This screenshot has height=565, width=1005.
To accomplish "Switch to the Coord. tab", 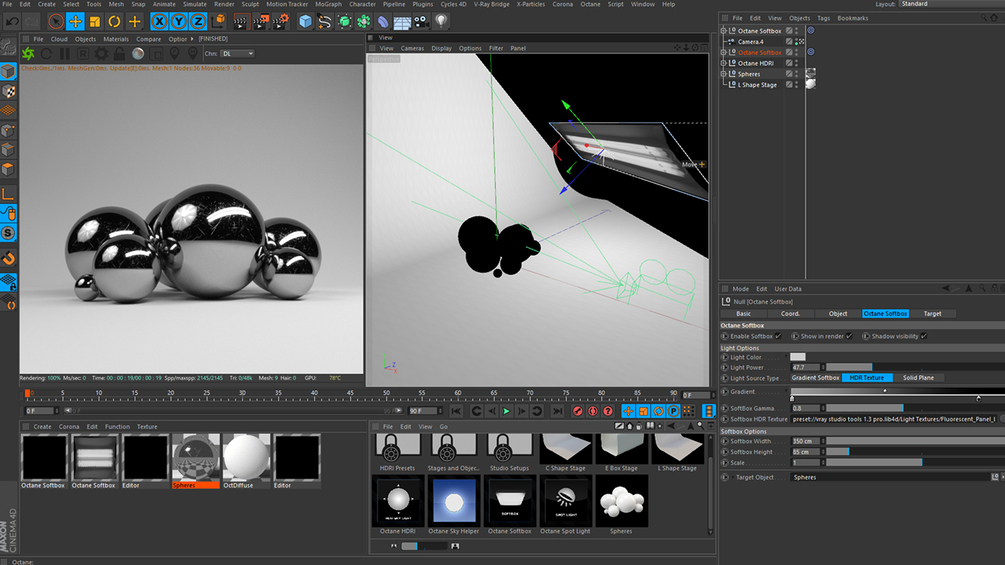I will point(790,313).
